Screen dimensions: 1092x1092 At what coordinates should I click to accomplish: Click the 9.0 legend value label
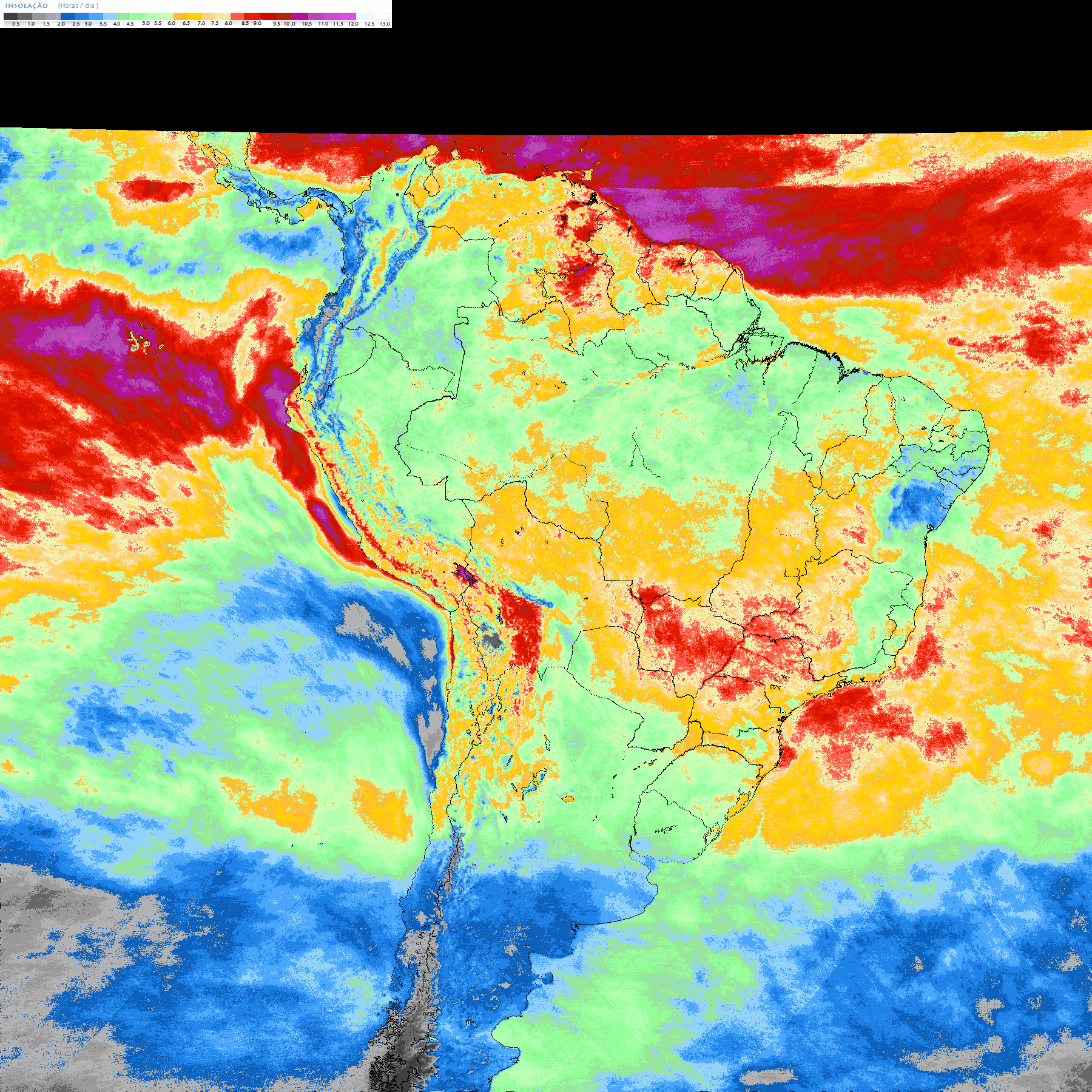[x=257, y=23]
